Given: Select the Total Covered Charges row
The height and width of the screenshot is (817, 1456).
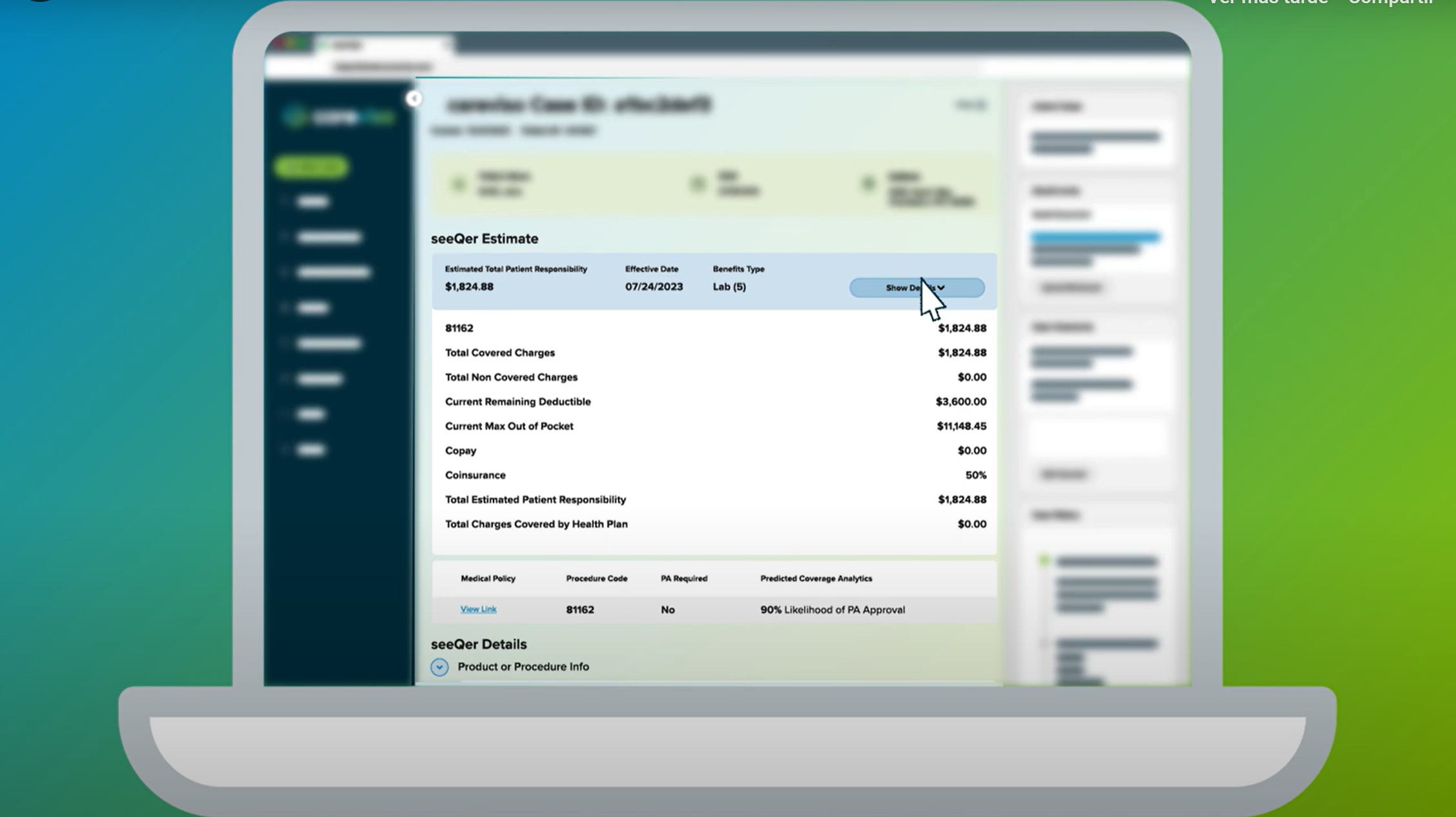Looking at the screenshot, I should click(x=715, y=353).
